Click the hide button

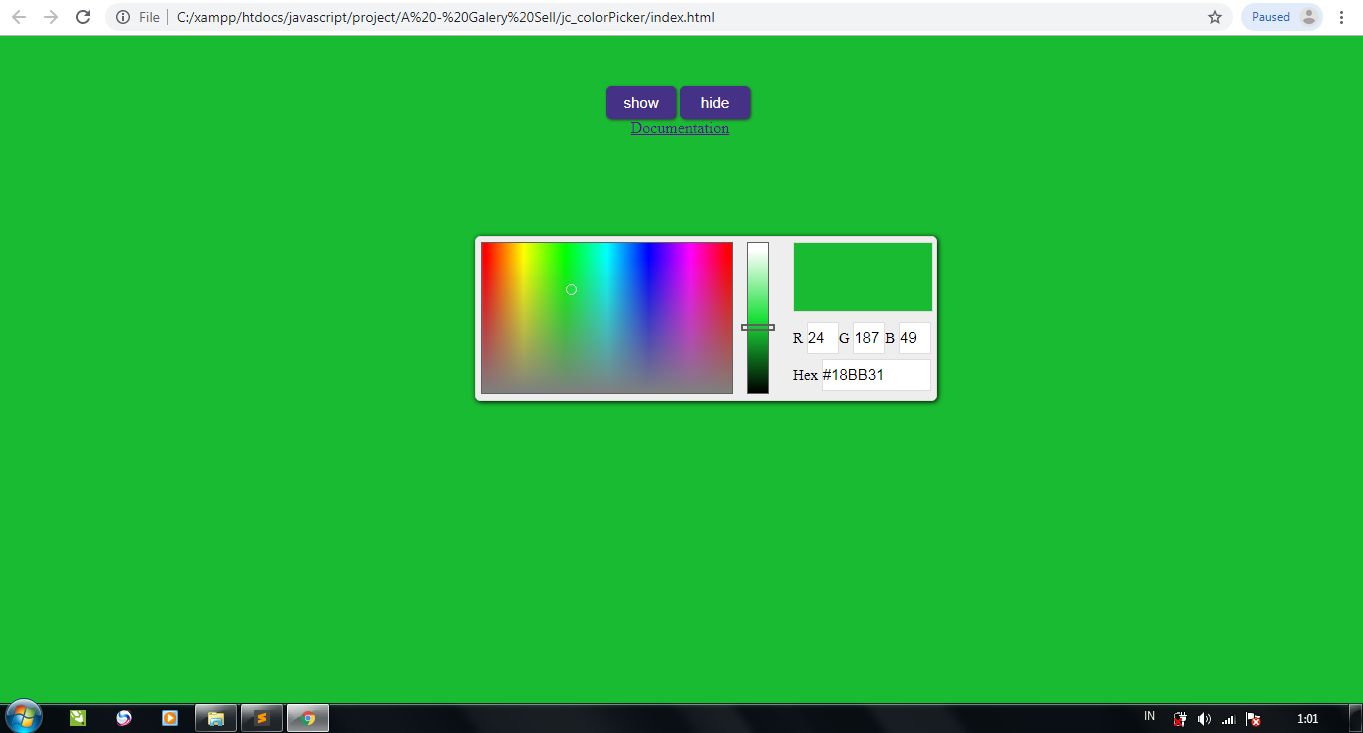click(x=715, y=103)
